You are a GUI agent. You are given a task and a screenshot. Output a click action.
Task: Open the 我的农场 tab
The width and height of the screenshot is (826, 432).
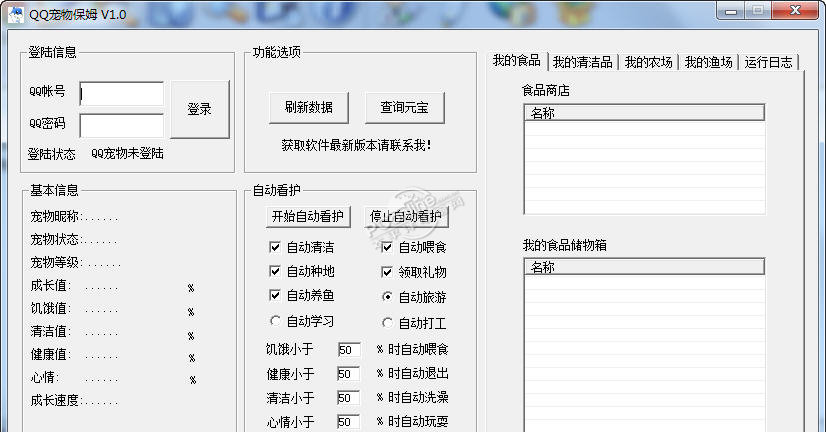coord(648,62)
